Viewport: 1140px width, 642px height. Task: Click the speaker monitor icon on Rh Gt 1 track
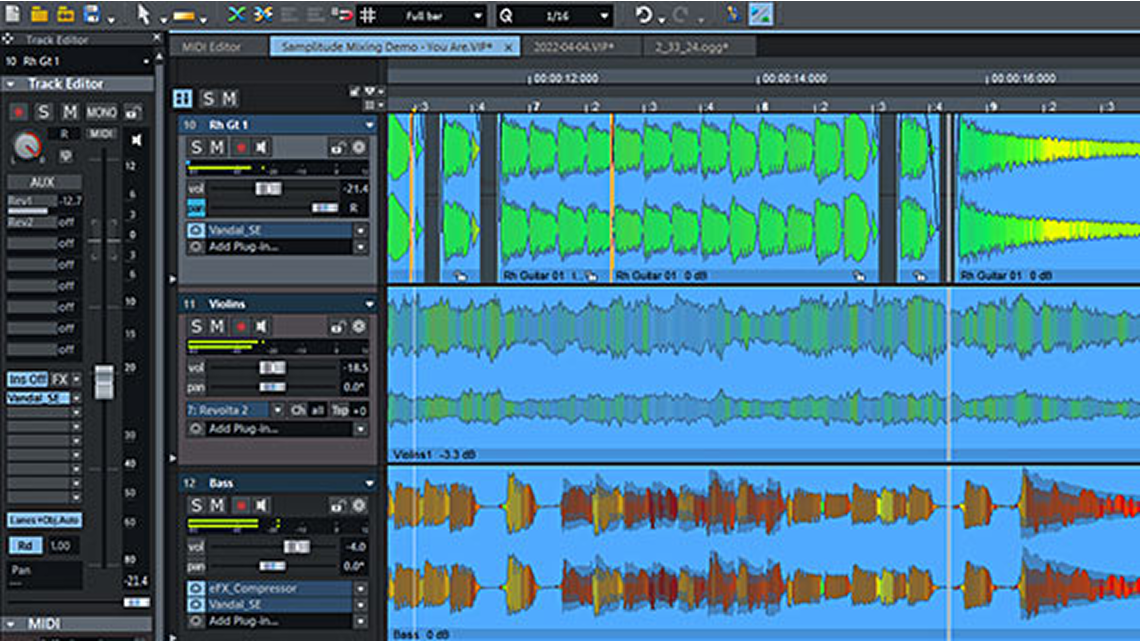[x=262, y=148]
